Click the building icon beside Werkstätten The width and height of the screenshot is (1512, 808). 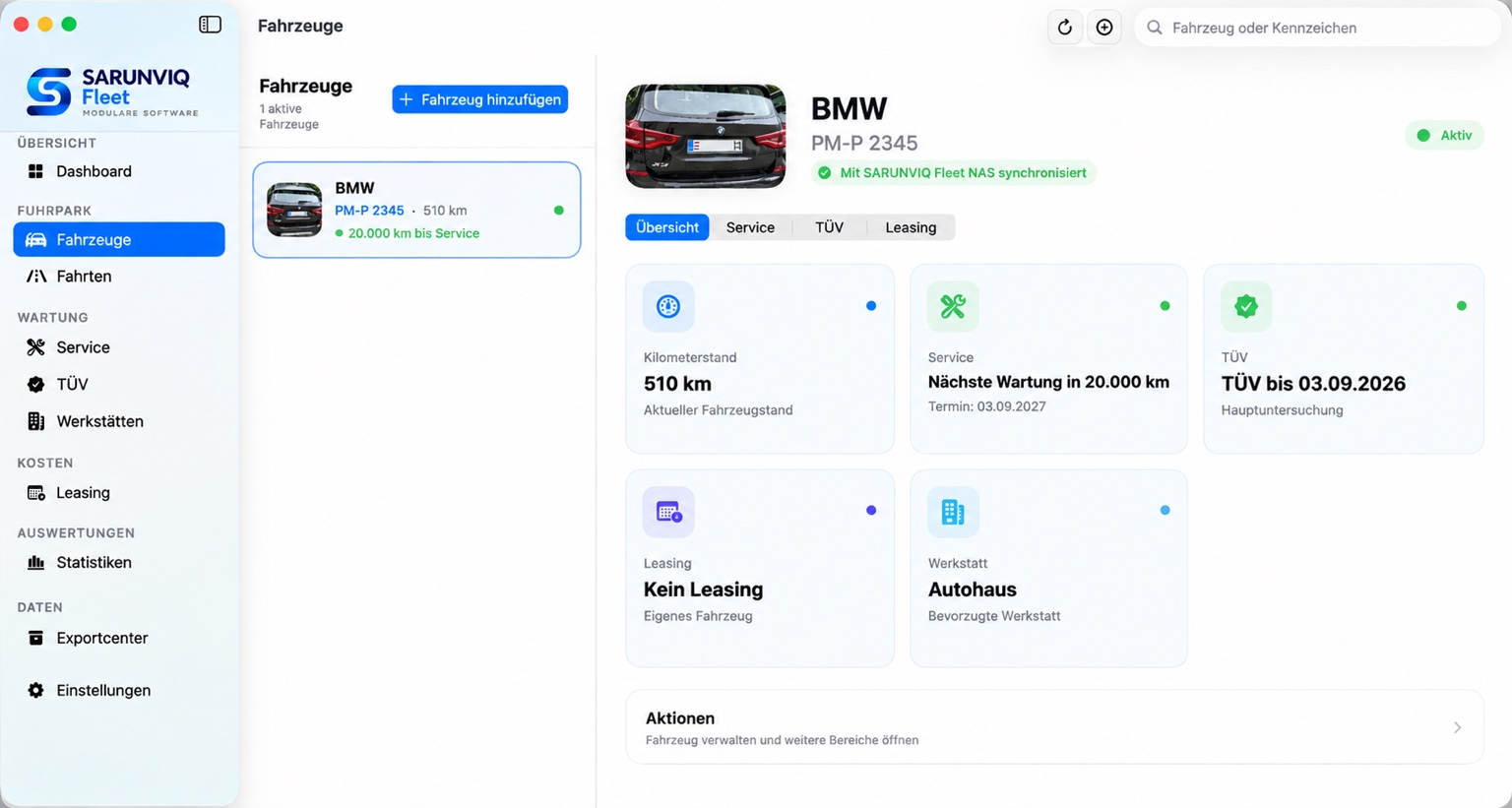point(35,421)
